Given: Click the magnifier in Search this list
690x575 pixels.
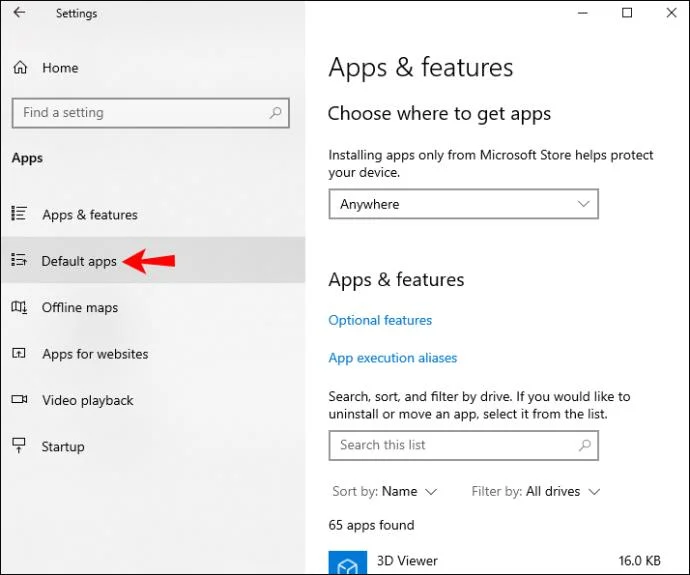Looking at the screenshot, I should [585, 445].
